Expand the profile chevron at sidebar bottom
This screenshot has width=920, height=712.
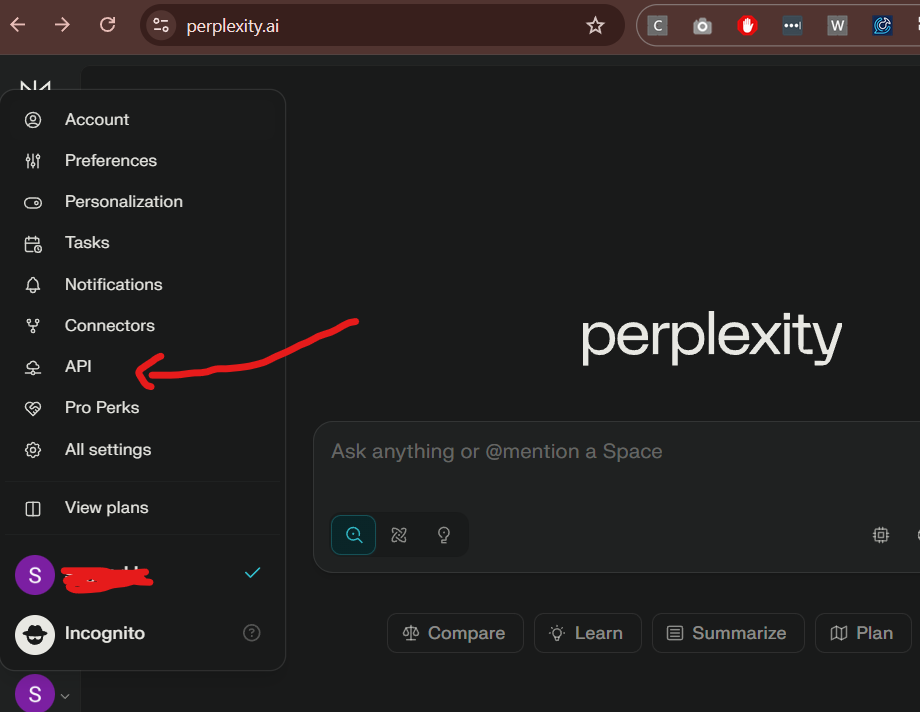(x=65, y=696)
